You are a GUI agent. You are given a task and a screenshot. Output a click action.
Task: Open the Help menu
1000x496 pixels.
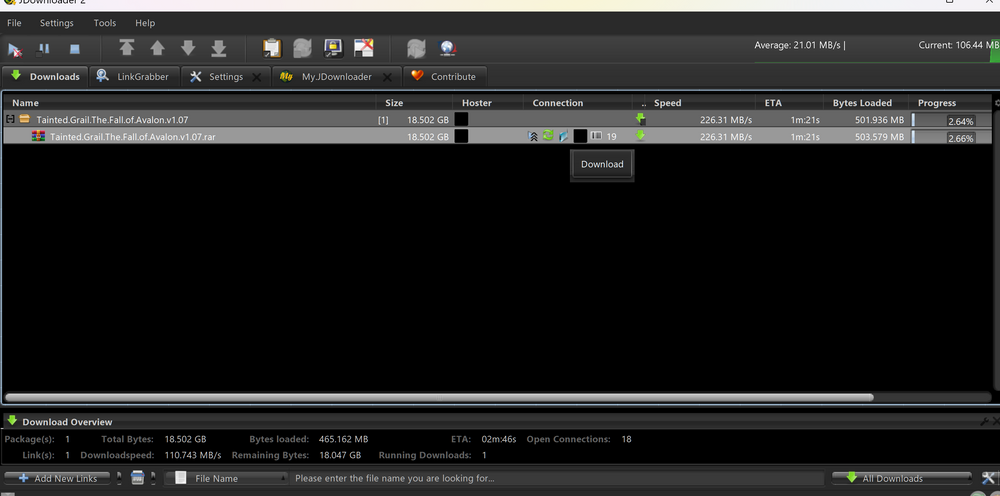pyautogui.click(x=145, y=23)
